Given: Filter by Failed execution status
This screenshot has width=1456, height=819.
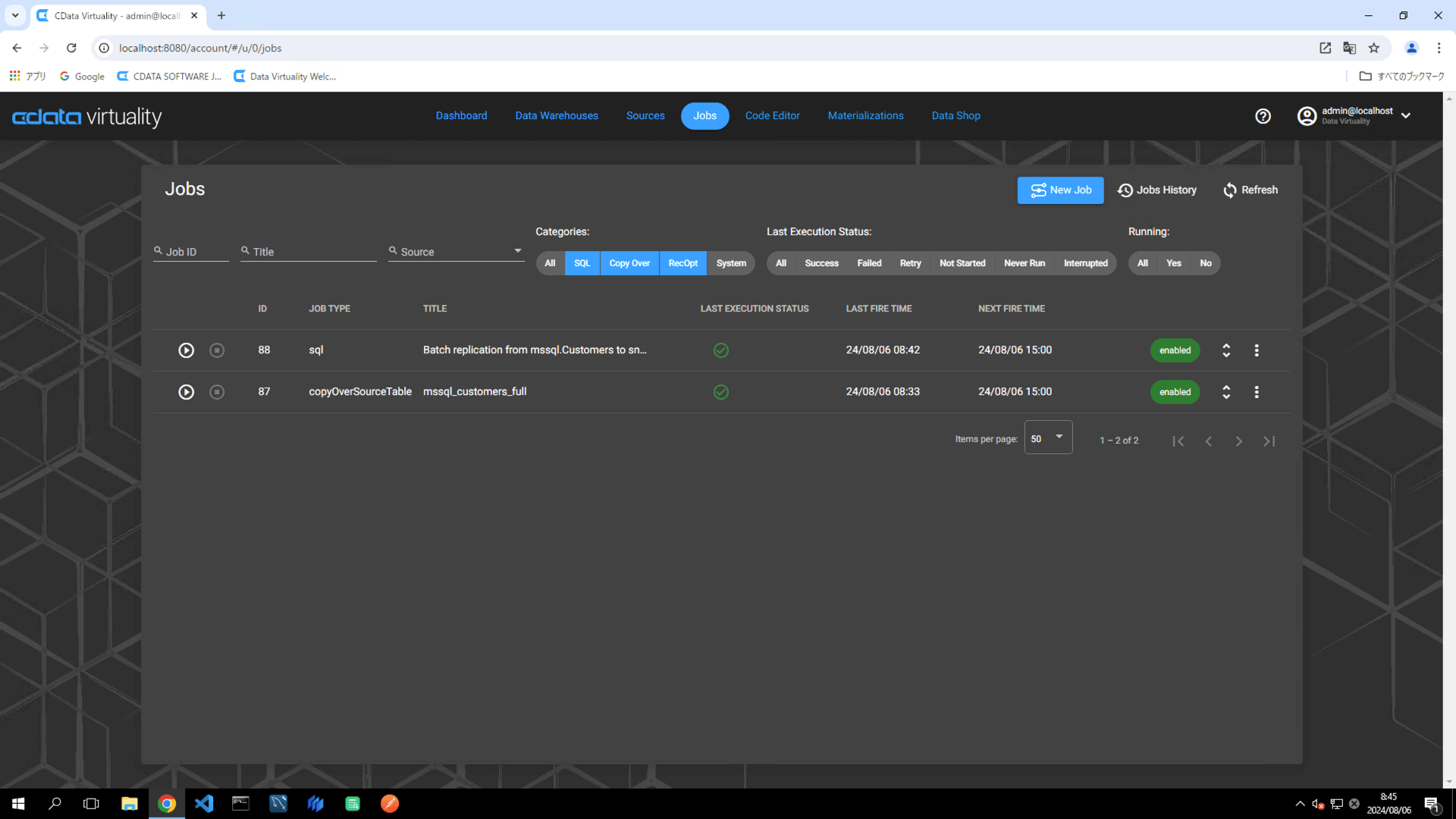Looking at the screenshot, I should coord(869,263).
